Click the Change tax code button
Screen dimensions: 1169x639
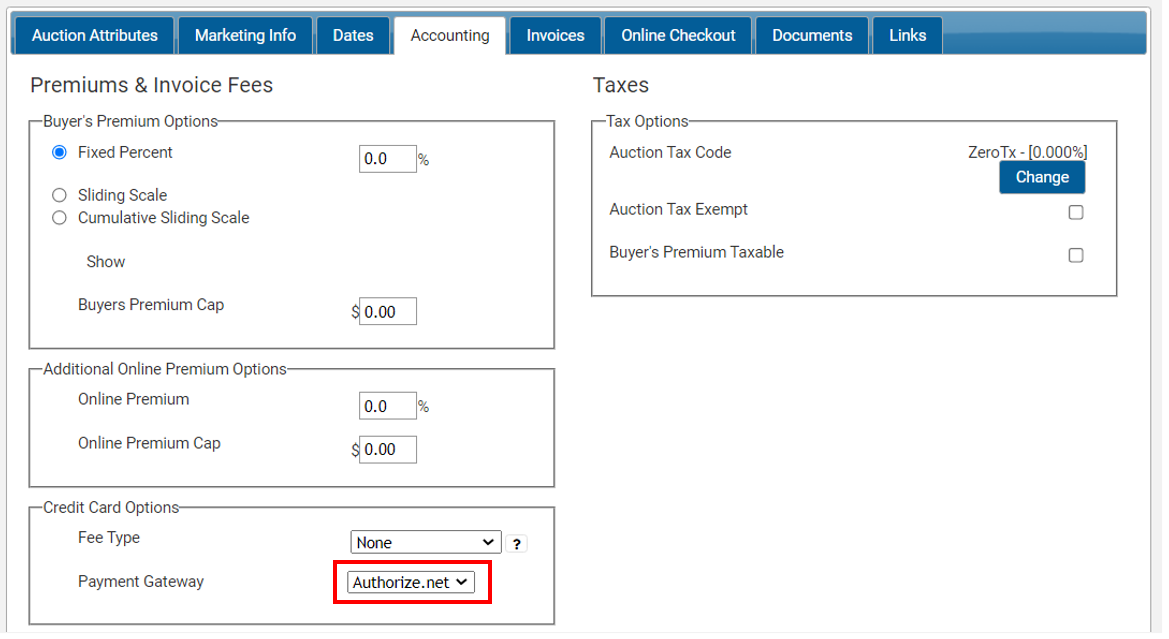pos(1042,178)
